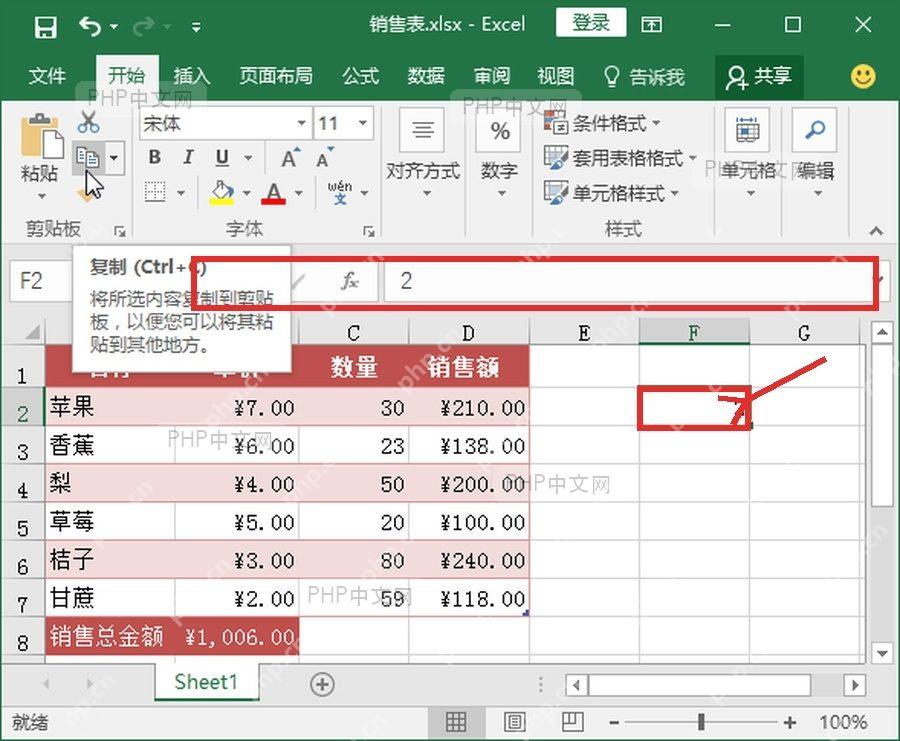Open 剪贴板 dialog launcher
Viewport: 900px width, 741px height.
click(119, 231)
